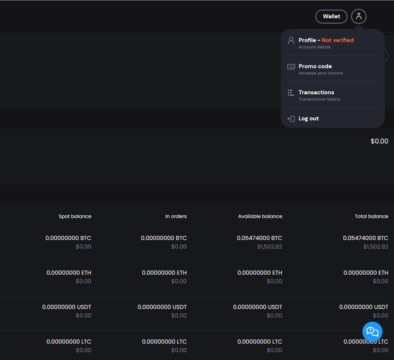The height and width of the screenshot is (360, 394).
Task: Click Total balance 0.00000000 USDT value
Action: pyautogui.click(x=364, y=307)
